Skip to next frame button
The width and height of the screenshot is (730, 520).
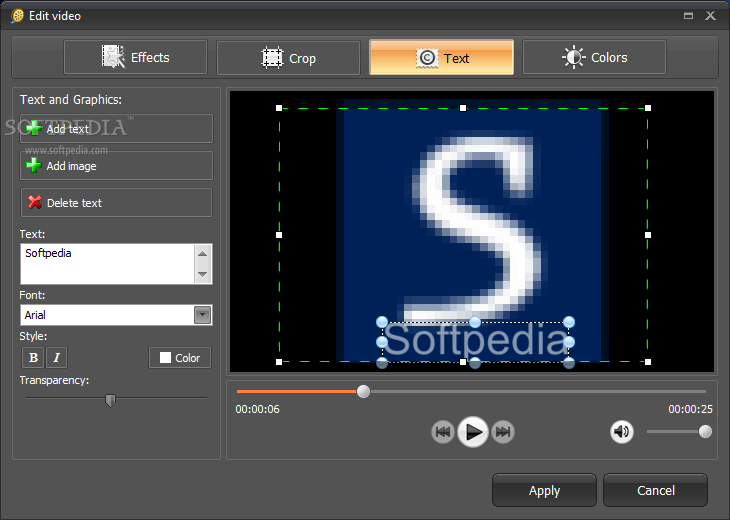(503, 432)
